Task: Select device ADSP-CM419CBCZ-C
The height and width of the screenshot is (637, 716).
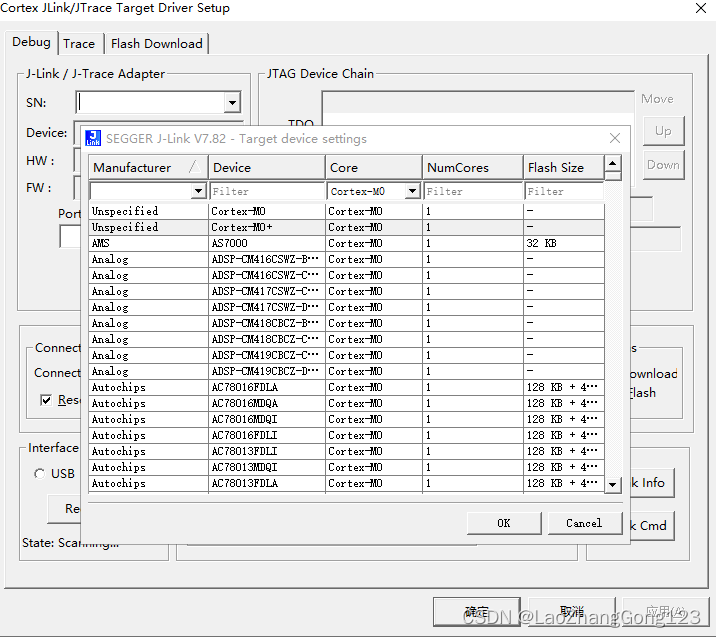Action: click(346, 355)
